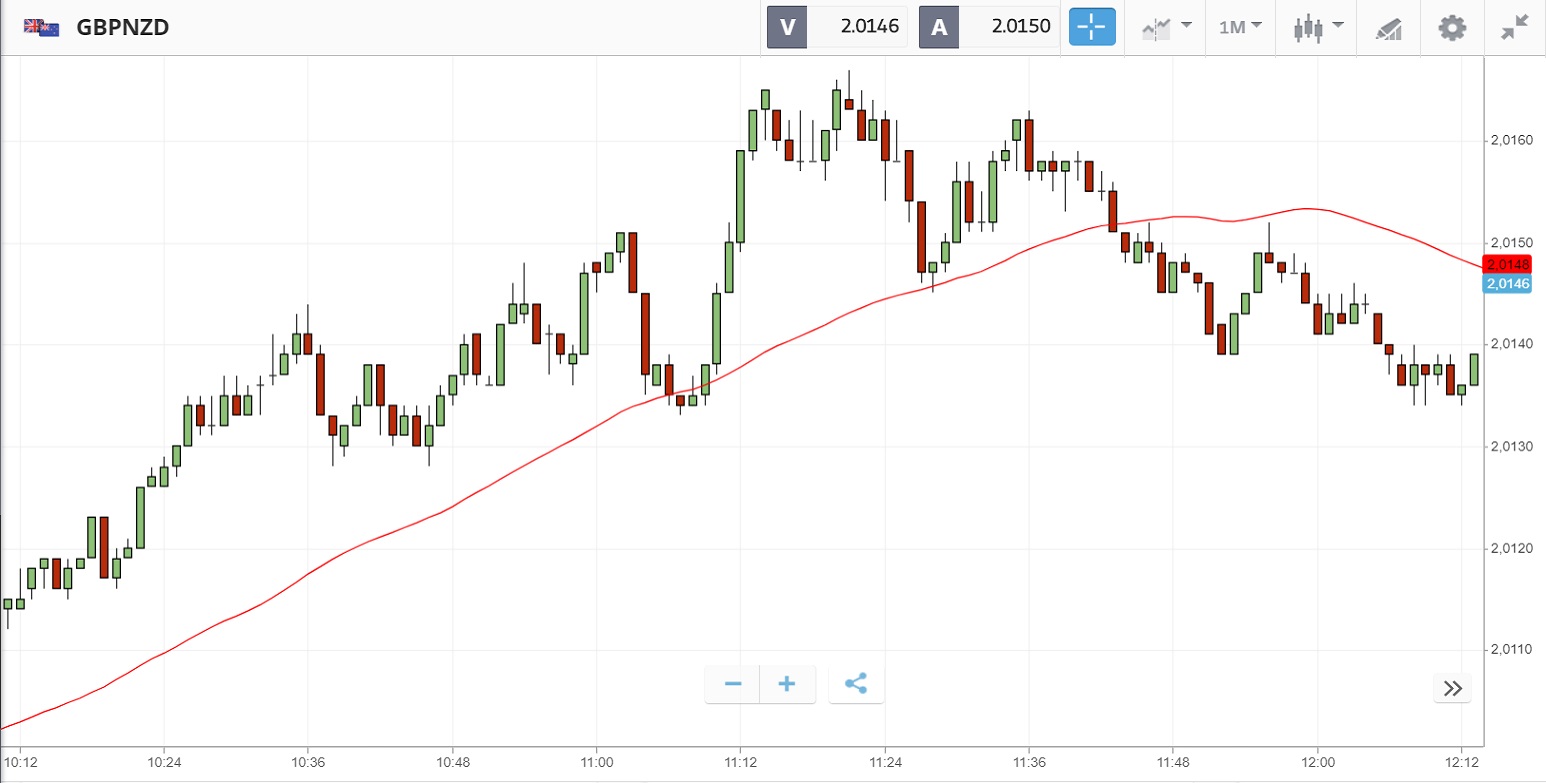Image resolution: width=1546 pixels, height=783 pixels.
Task: Open chart settings gear
Action: tap(1451, 27)
